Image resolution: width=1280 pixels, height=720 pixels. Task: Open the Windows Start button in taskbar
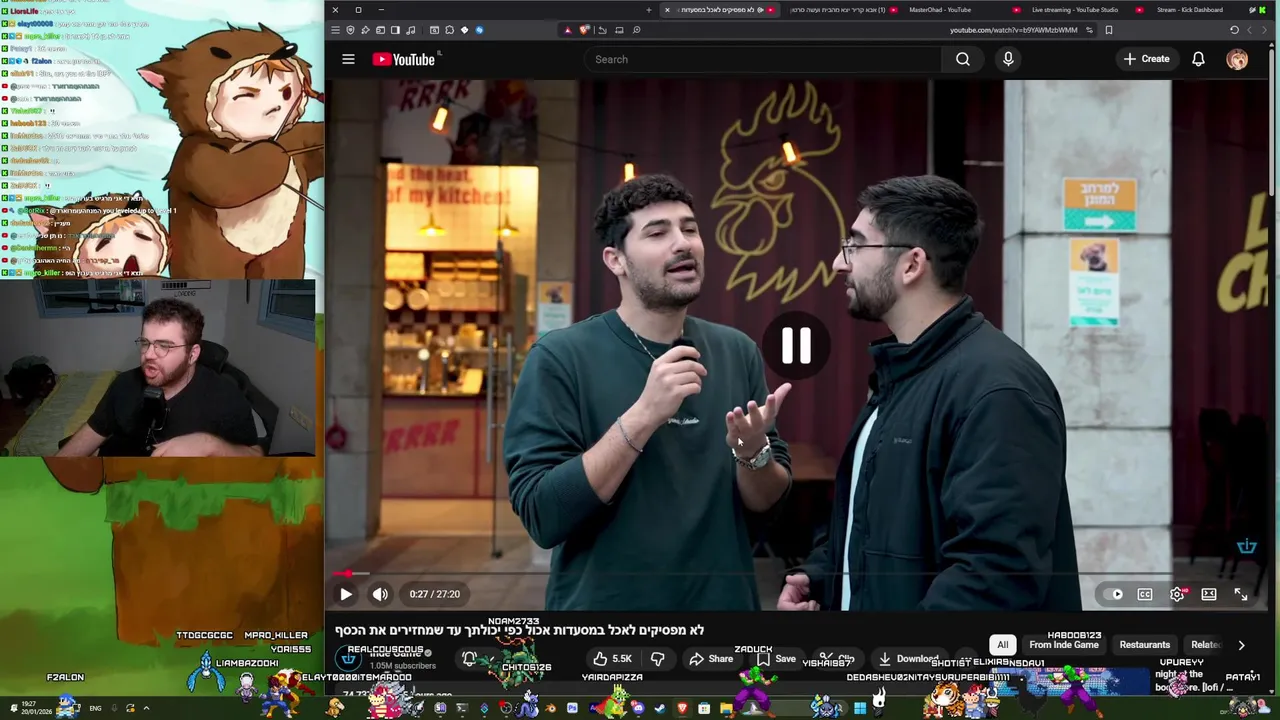click(x=859, y=708)
